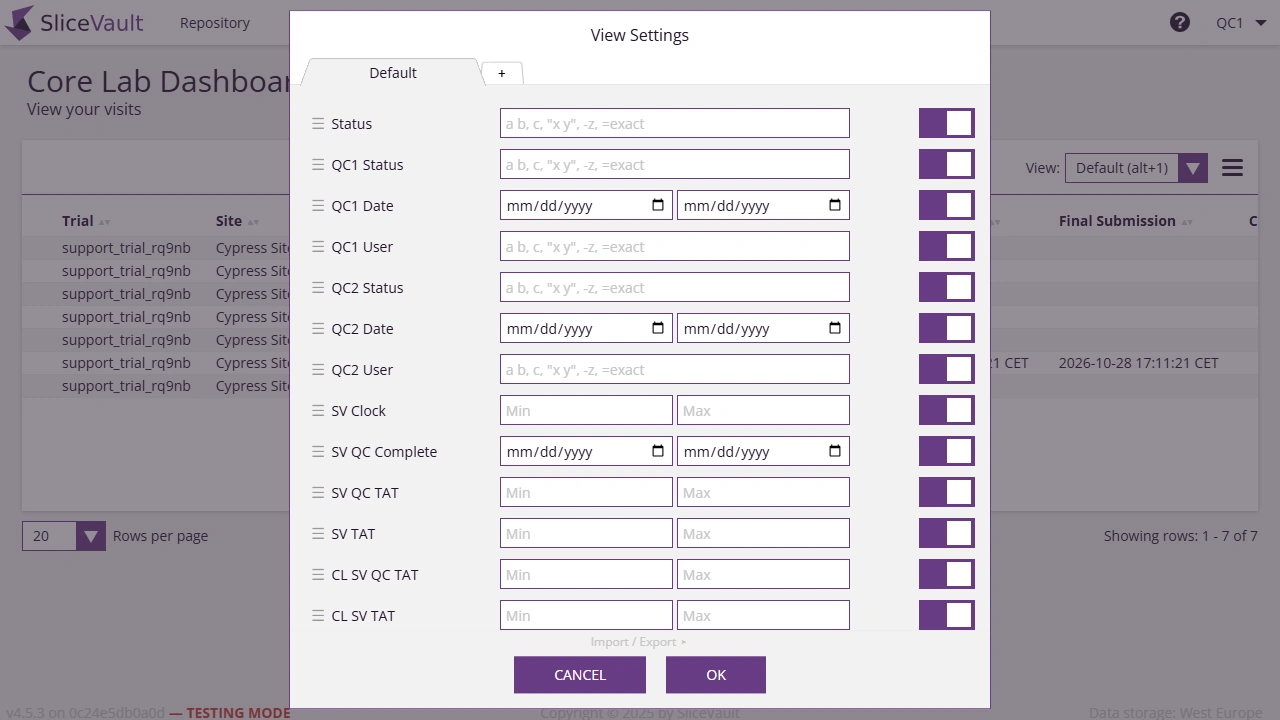The image size is (1280, 720).
Task: Click the CANCEL button
Action: 580,675
